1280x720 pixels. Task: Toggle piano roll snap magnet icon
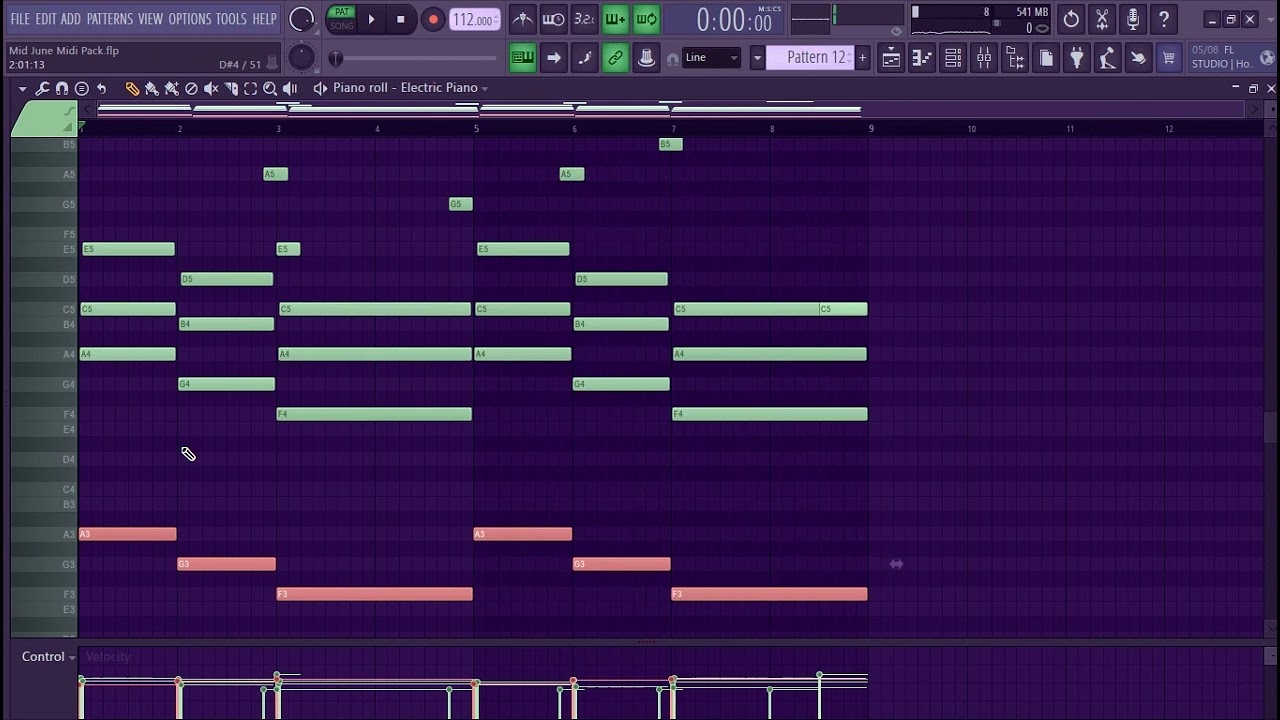coord(62,88)
